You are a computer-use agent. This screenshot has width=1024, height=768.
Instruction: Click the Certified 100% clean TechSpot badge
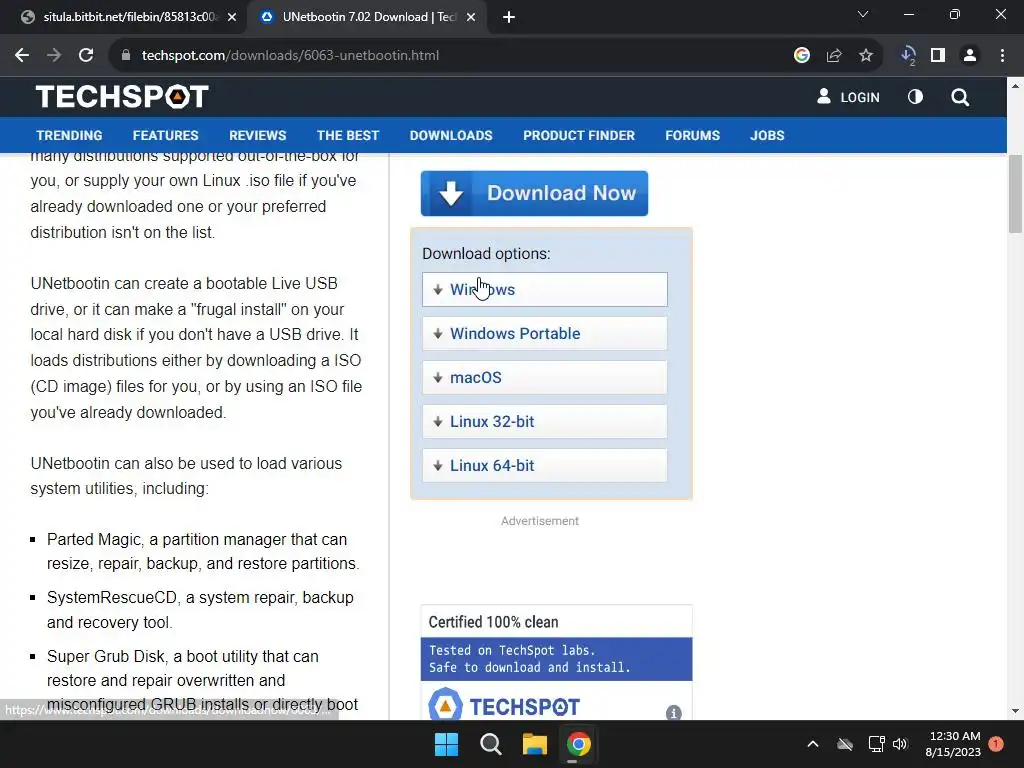click(556, 662)
